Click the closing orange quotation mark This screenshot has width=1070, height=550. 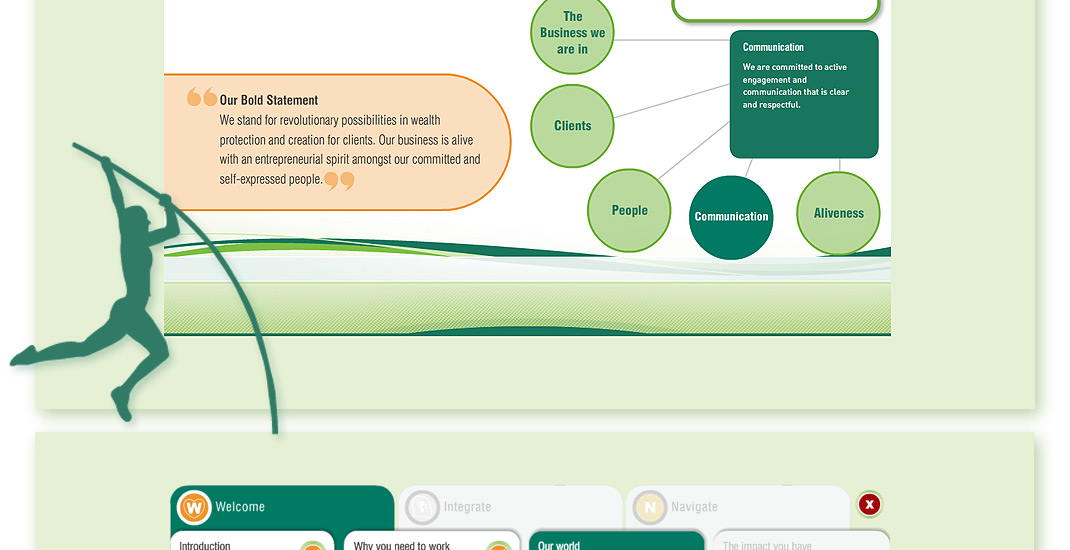point(339,181)
